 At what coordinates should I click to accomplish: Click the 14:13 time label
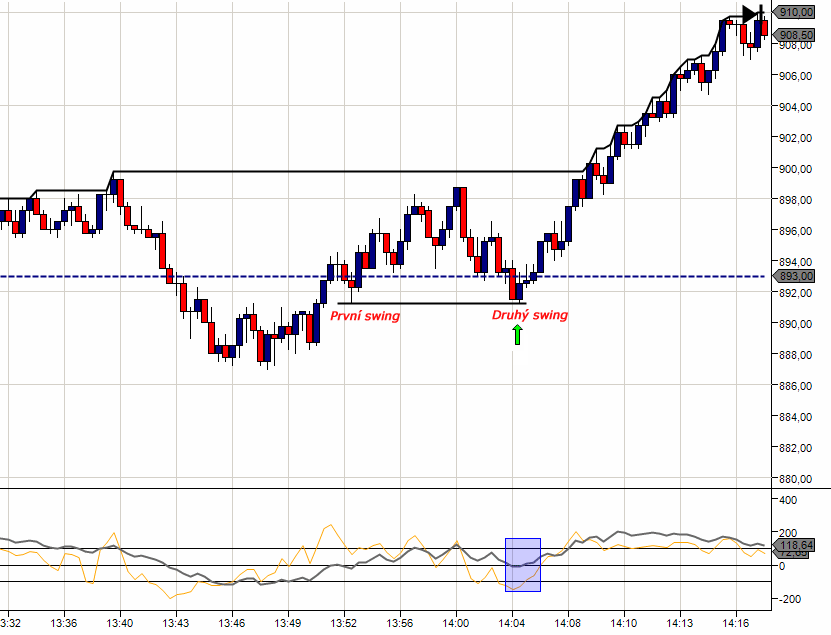[x=680, y=623]
